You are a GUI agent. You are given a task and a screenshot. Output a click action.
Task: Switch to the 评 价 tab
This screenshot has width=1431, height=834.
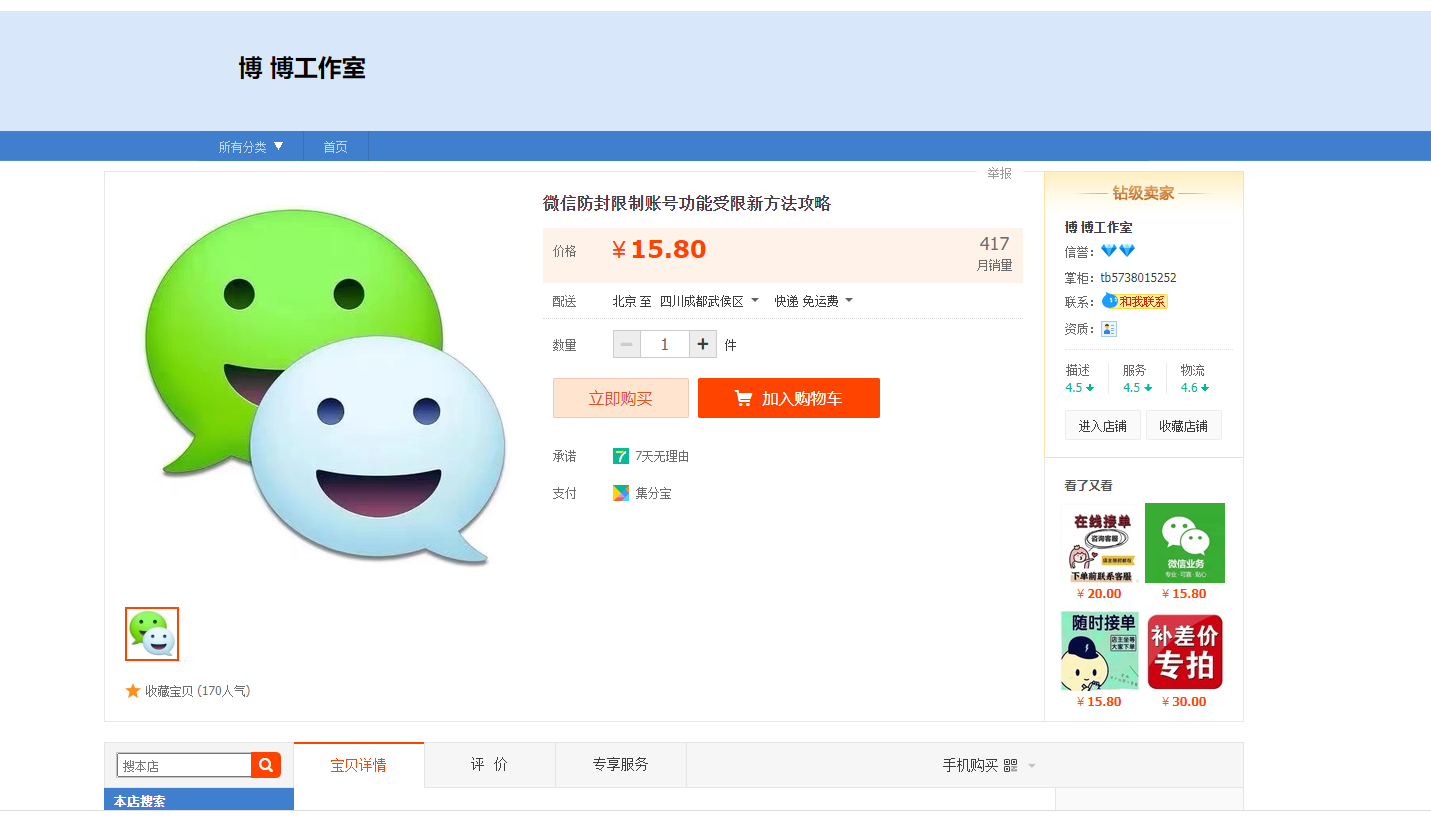click(490, 765)
